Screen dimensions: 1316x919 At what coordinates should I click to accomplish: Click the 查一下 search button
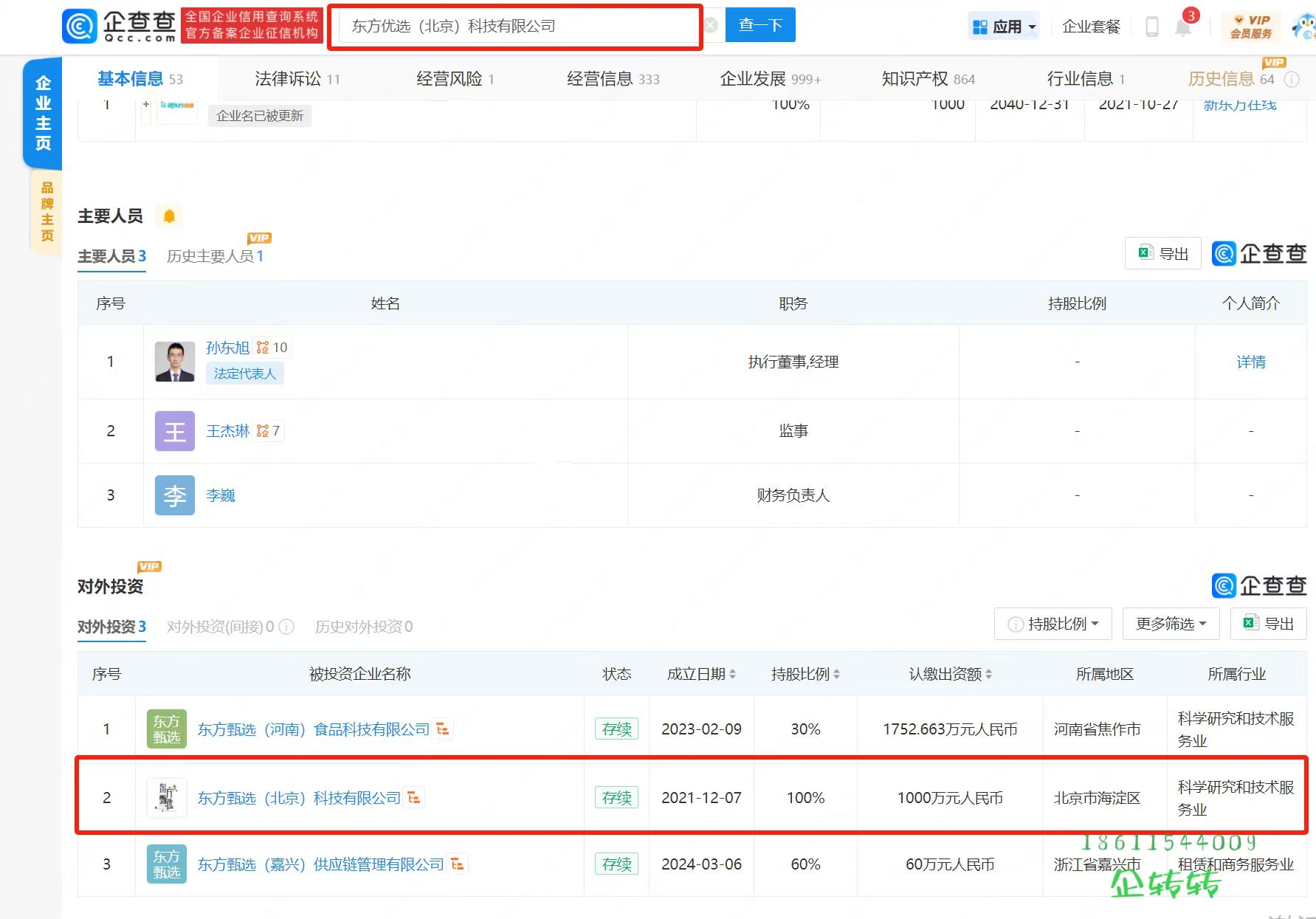click(x=760, y=25)
